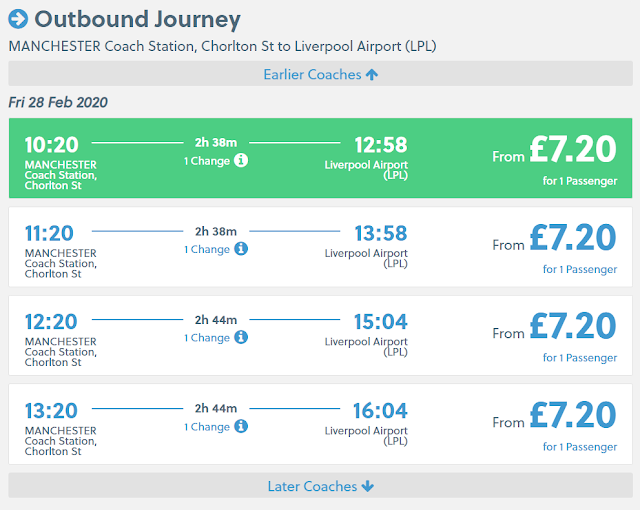Open 1 Change details for 11:20 coach

(207, 250)
